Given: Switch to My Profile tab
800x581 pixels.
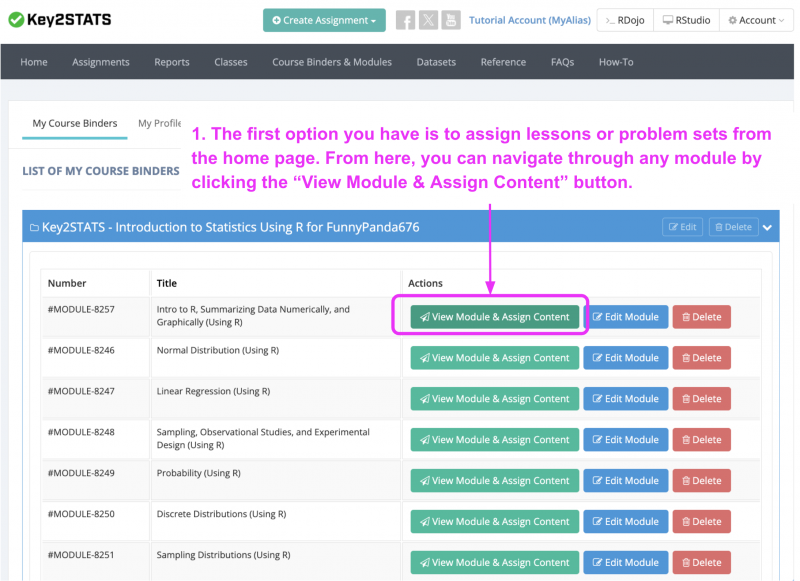Looking at the screenshot, I should pos(159,123).
